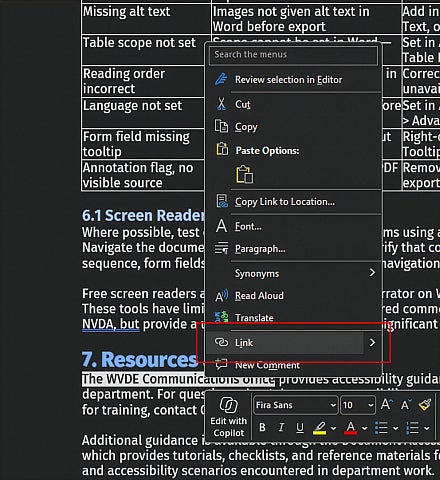Expand the Link submenu arrow
The image size is (440, 480).
[x=372, y=342]
